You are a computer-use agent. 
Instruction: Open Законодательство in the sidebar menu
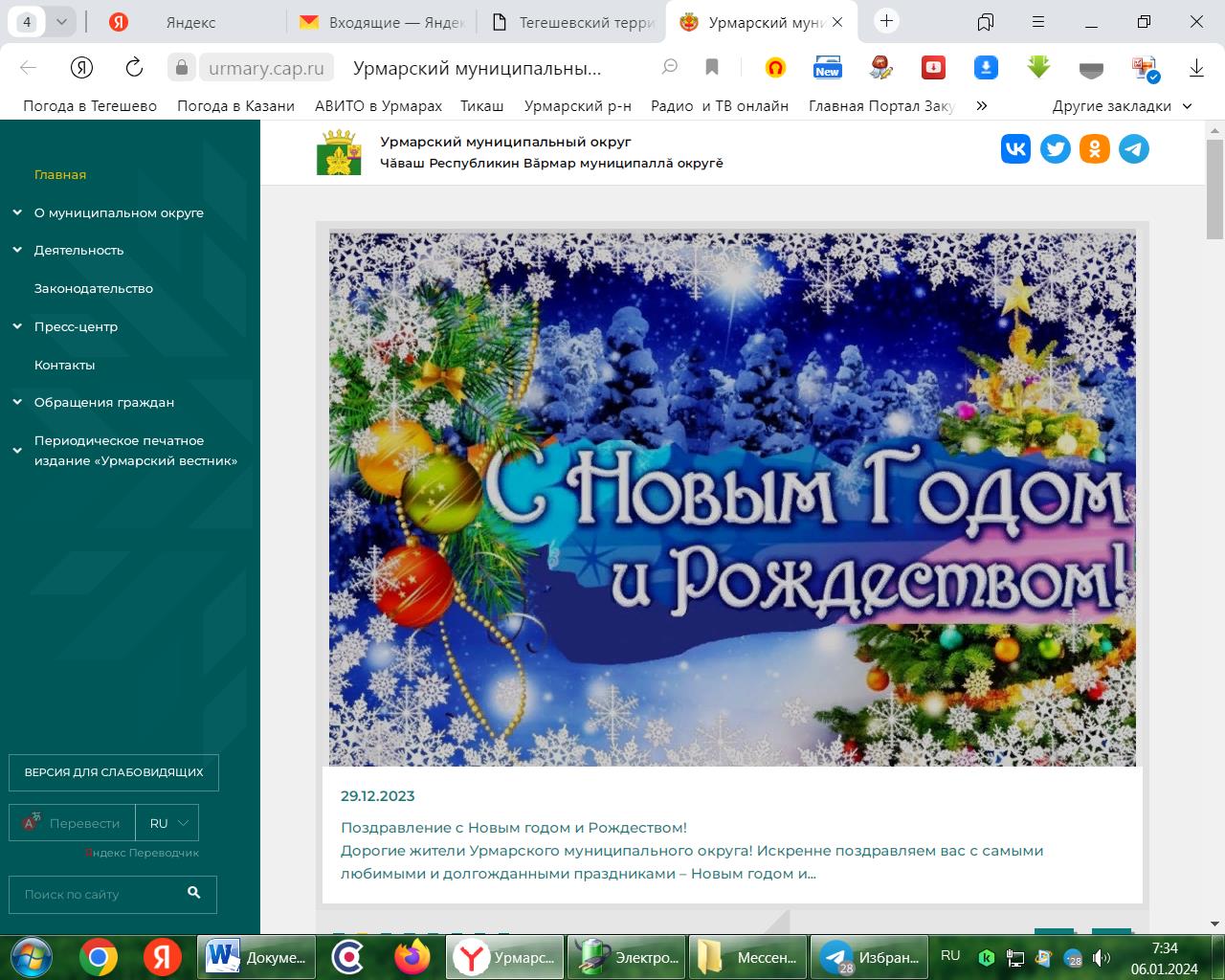tap(94, 288)
